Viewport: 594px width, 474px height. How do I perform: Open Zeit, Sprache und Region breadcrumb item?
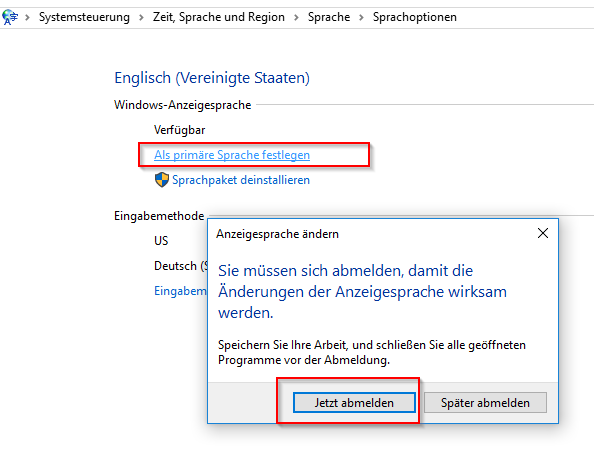pos(219,17)
